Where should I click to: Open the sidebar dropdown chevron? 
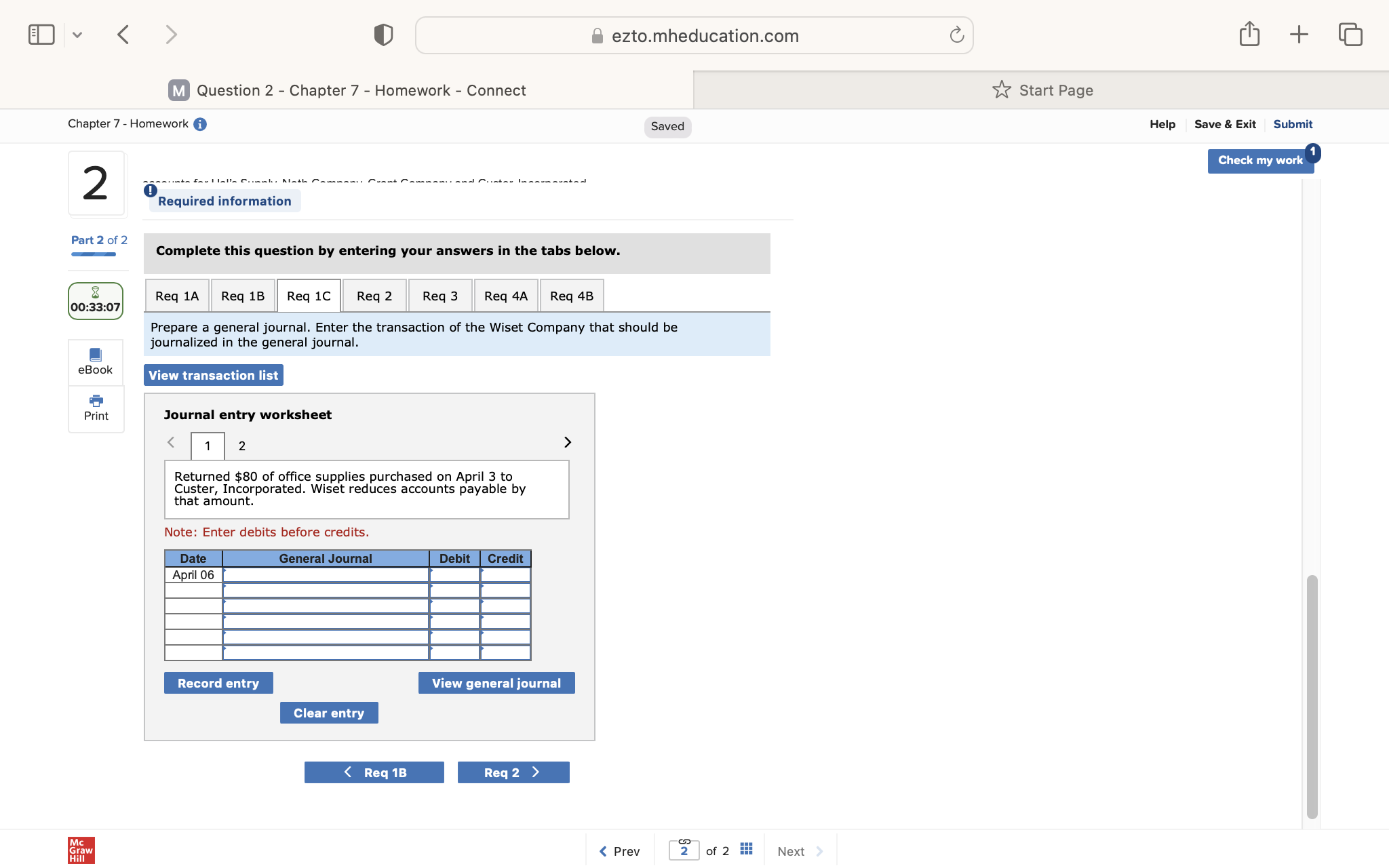pos(77,33)
